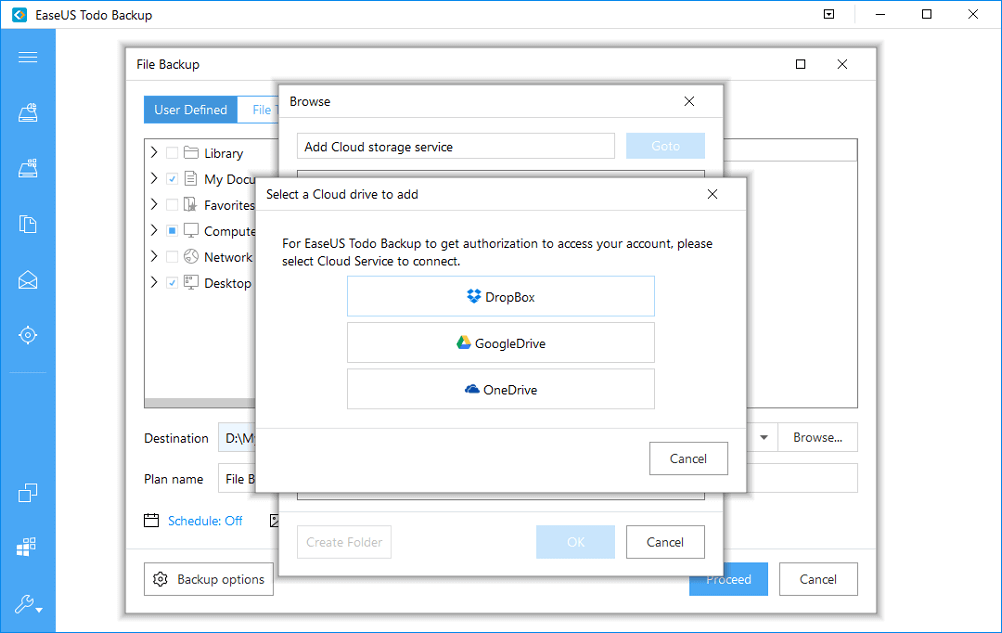Click the Add Cloud storage service field
This screenshot has width=1002, height=633.
[456, 146]
